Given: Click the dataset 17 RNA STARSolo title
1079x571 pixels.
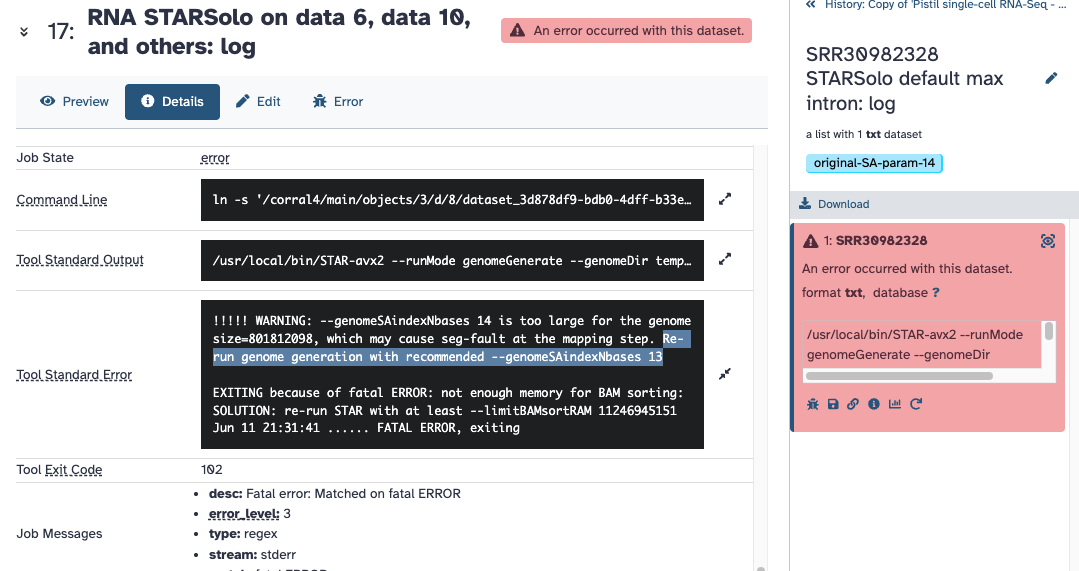Looking at the screenshot, I should [x=279, y=32].
